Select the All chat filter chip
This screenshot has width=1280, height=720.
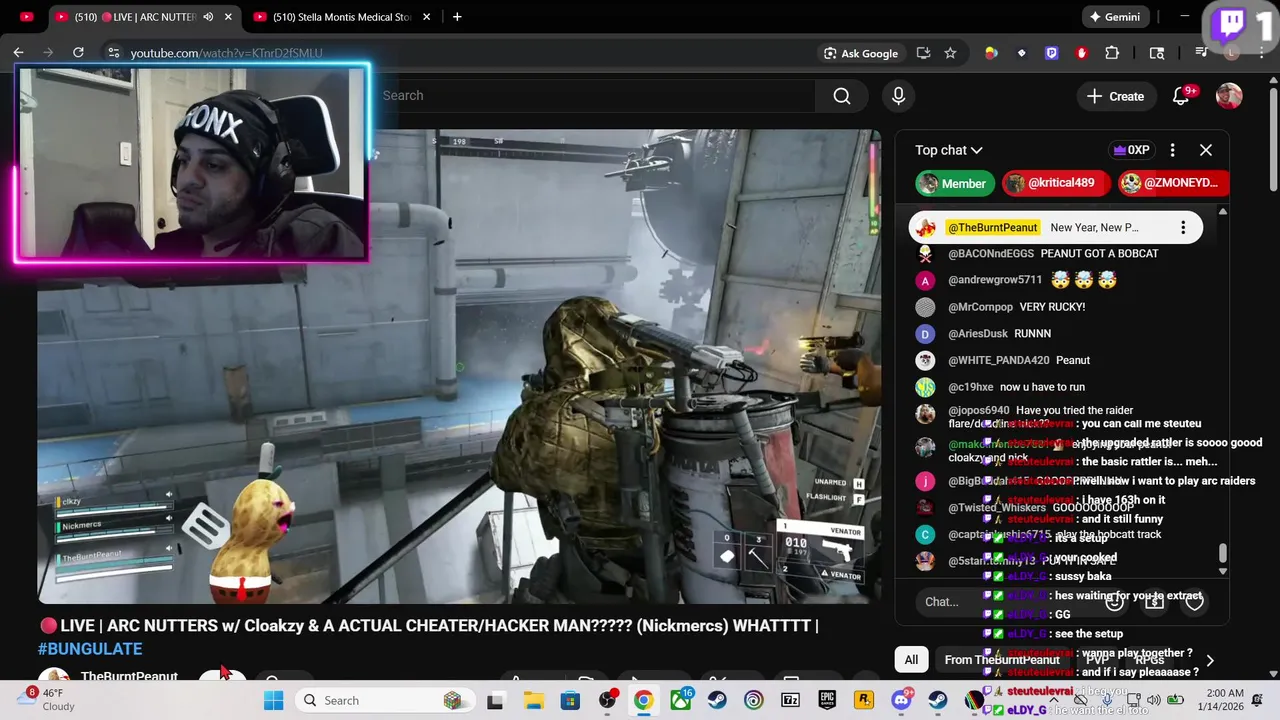(x=911, y=660)
